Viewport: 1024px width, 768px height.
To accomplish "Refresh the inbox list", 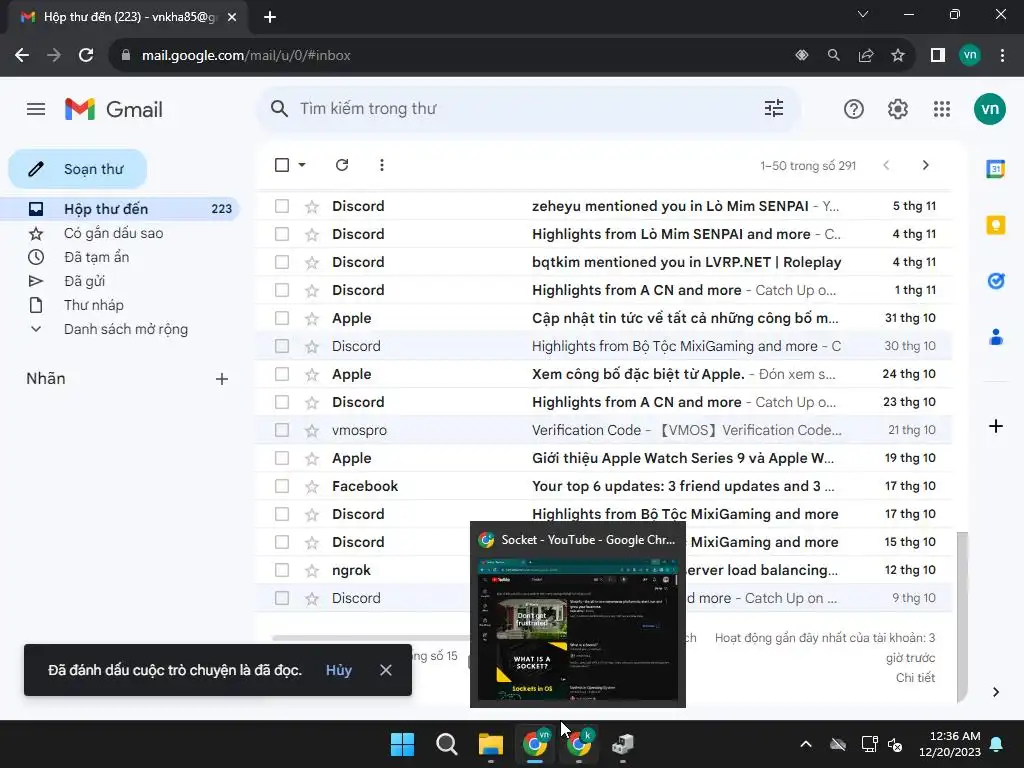I will (x=342, y=165).
